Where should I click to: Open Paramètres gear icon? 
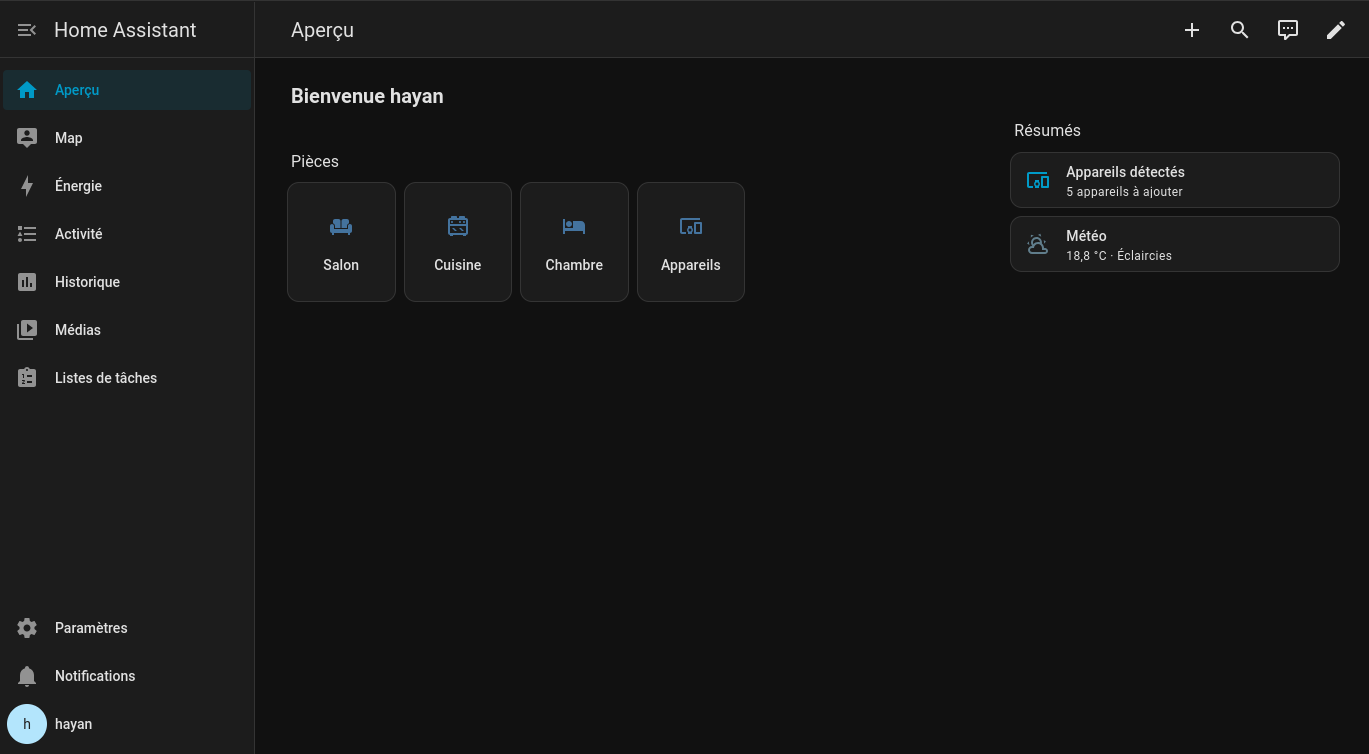pyautogui.click(x=27, y=628)
